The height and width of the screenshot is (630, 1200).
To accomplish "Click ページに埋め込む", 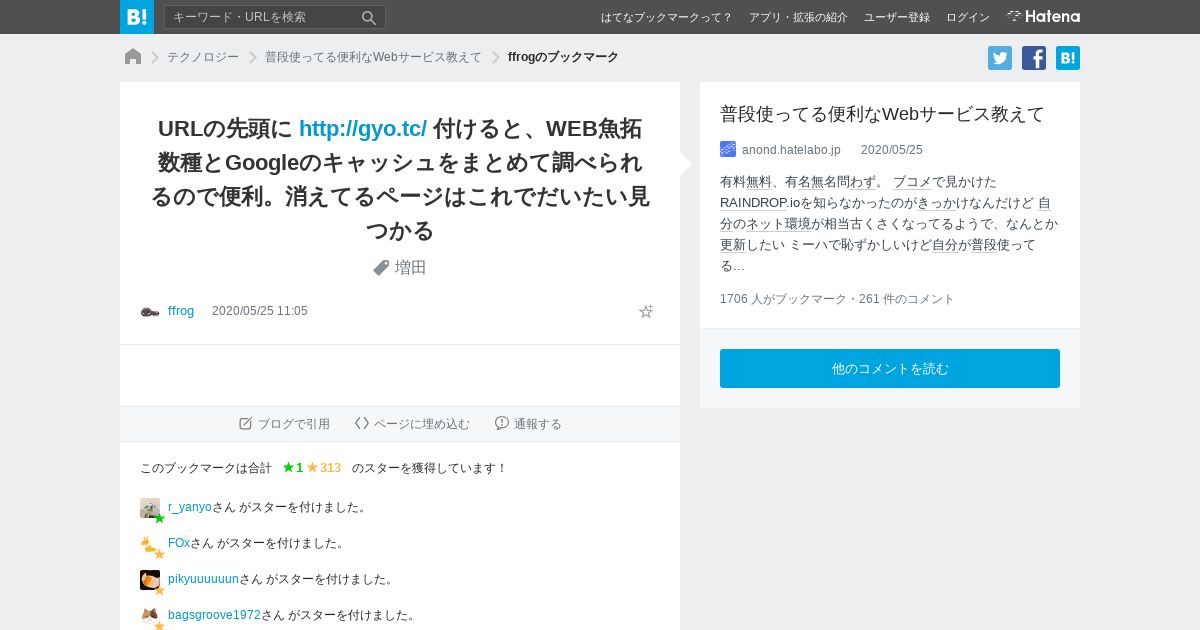I will pos(412,424).
